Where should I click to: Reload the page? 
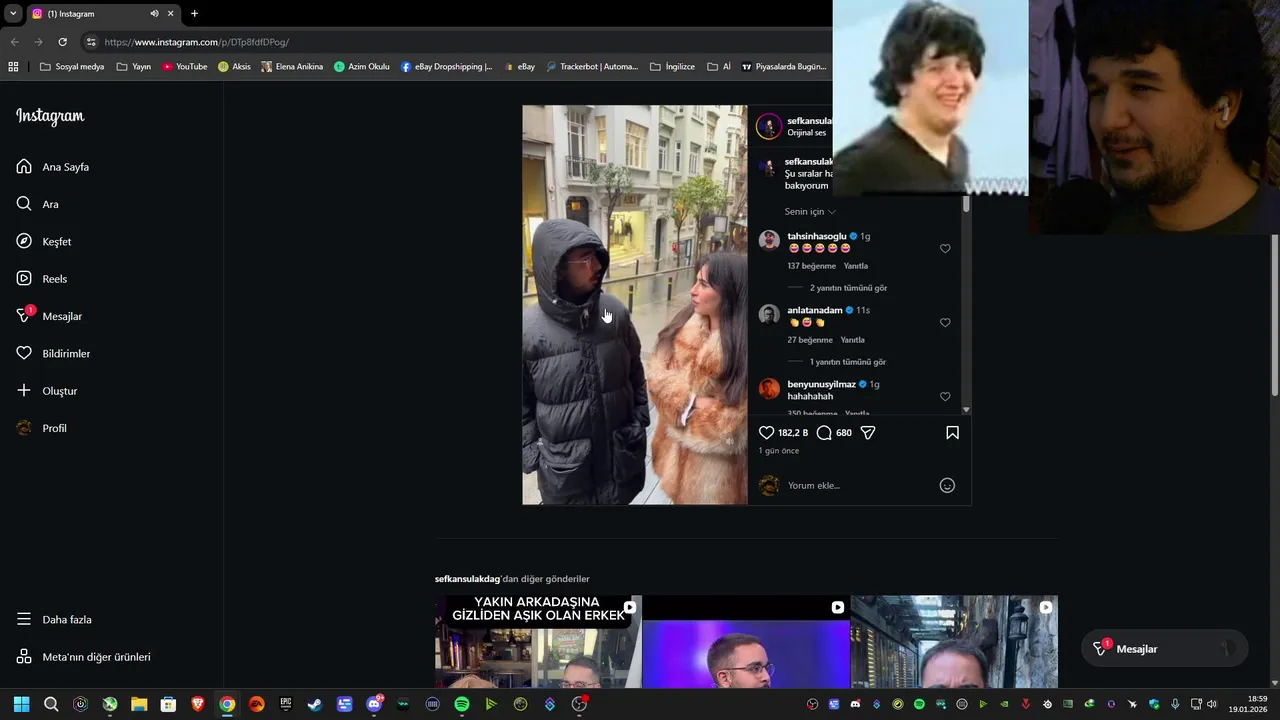point(62,42)
